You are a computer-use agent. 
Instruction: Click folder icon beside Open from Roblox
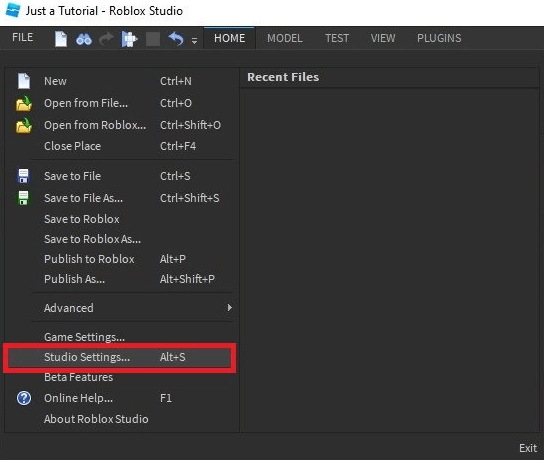(x=24, y=126)
